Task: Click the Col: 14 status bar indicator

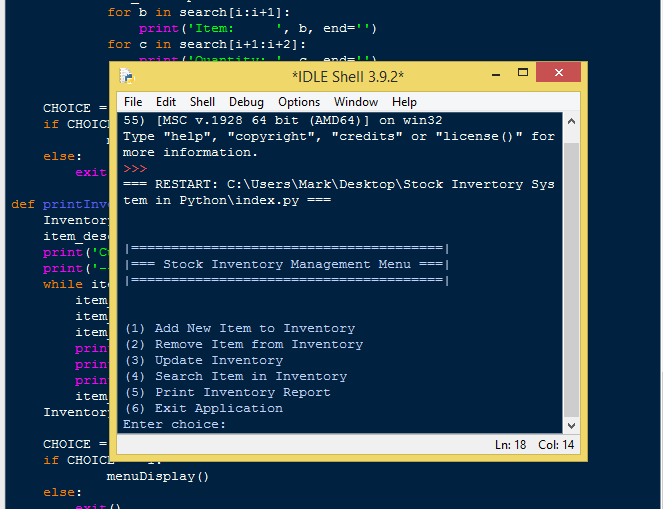Action: click(x=556, y=445)
